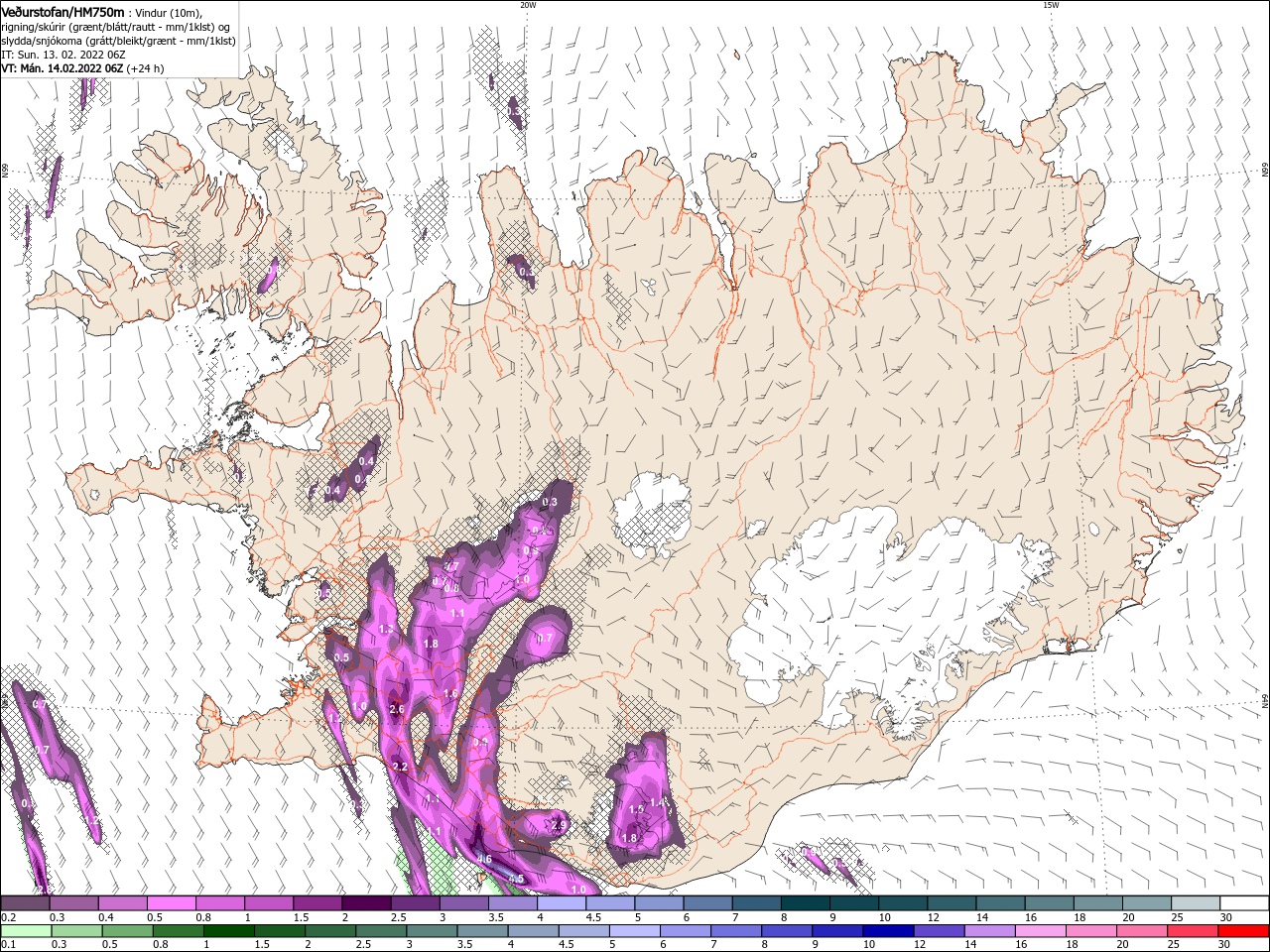Select upper scale swatch between 12 and 14
The width and height of the screenshot is (1270, 952).
(x=951, y=903)
